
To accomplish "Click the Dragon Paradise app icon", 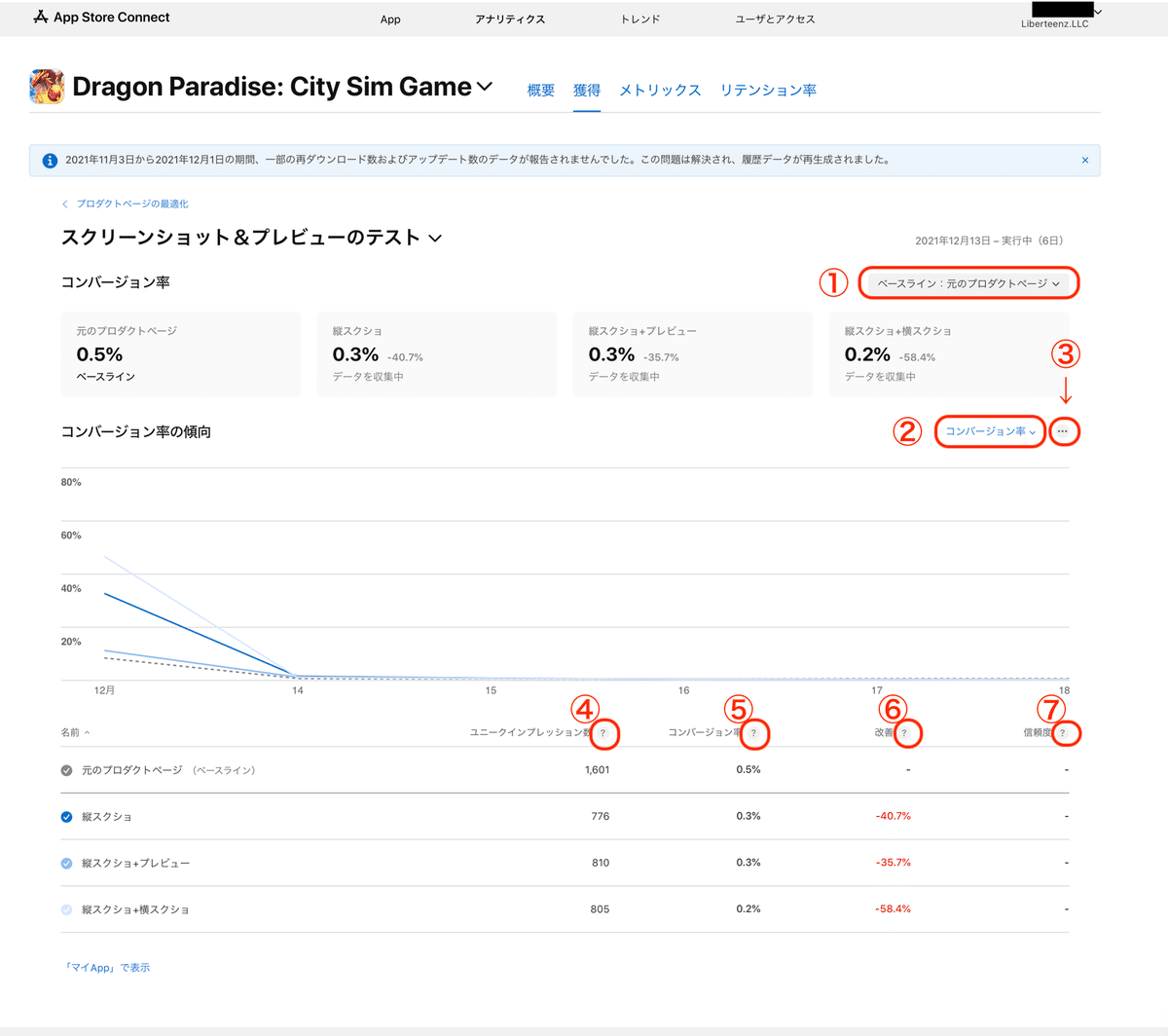I will tap(47, 87).
